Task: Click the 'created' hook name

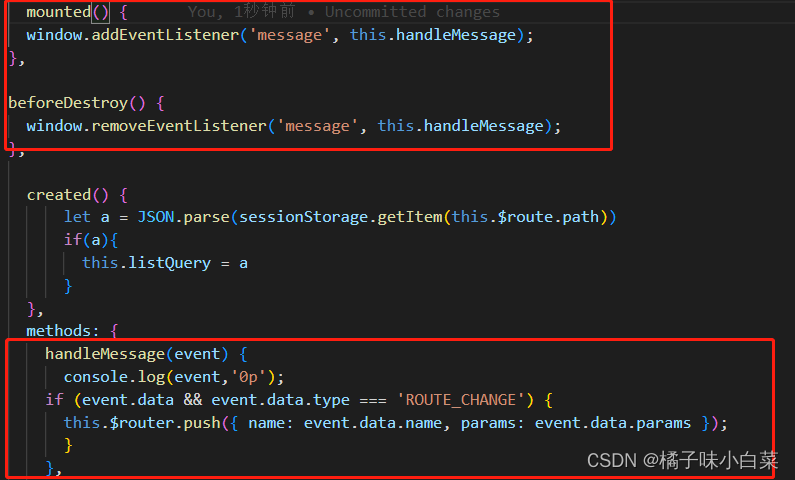Action: (59, 195)
